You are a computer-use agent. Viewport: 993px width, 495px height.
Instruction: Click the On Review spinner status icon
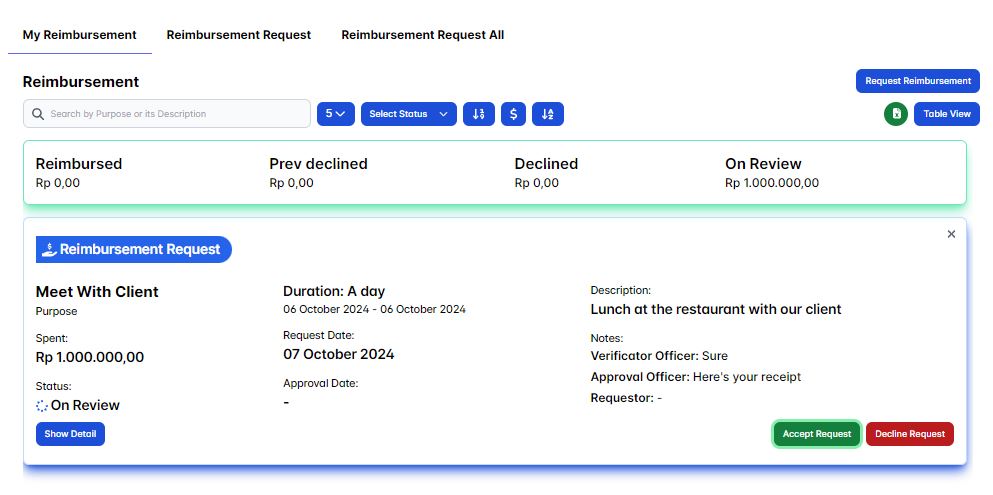click(x=42, y=406)
